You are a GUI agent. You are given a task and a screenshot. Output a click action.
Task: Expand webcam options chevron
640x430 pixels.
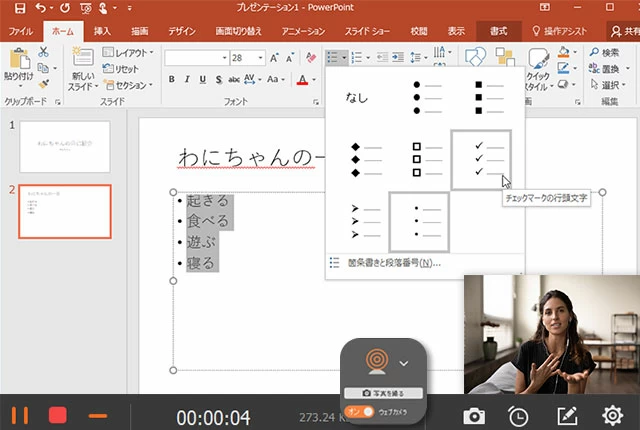click(404, 363)
